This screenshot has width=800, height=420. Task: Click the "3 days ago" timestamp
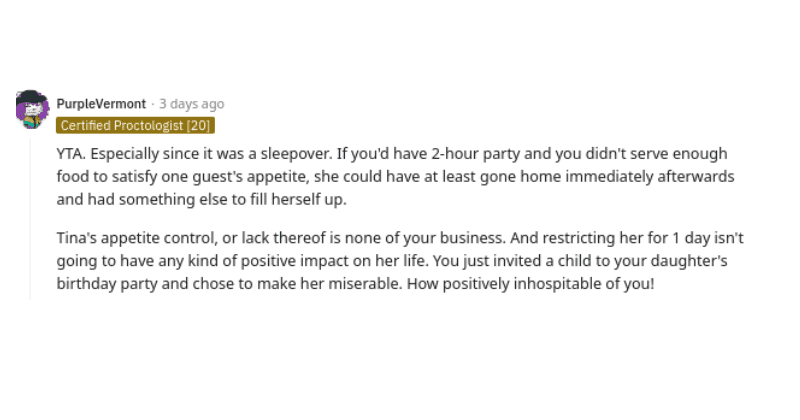(191, 104)
